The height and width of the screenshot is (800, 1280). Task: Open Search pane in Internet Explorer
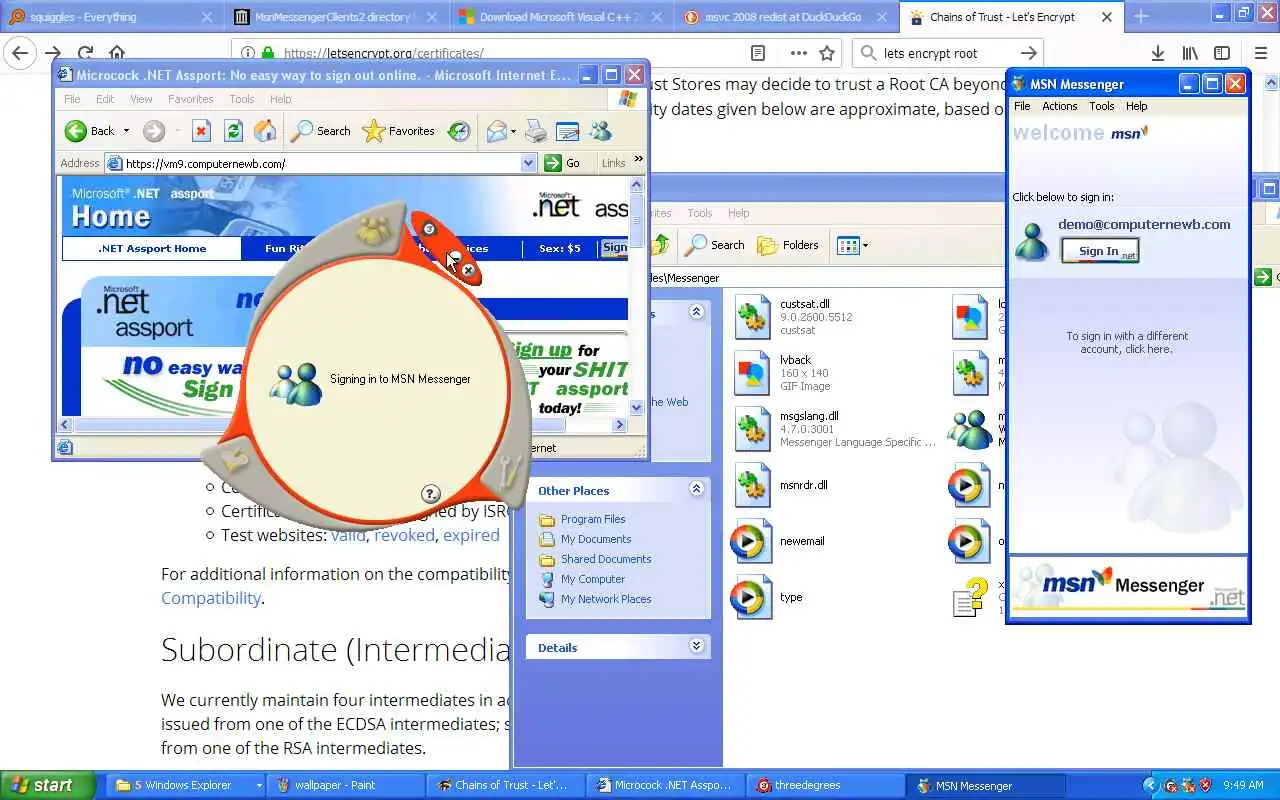click(x=320, y=131)
